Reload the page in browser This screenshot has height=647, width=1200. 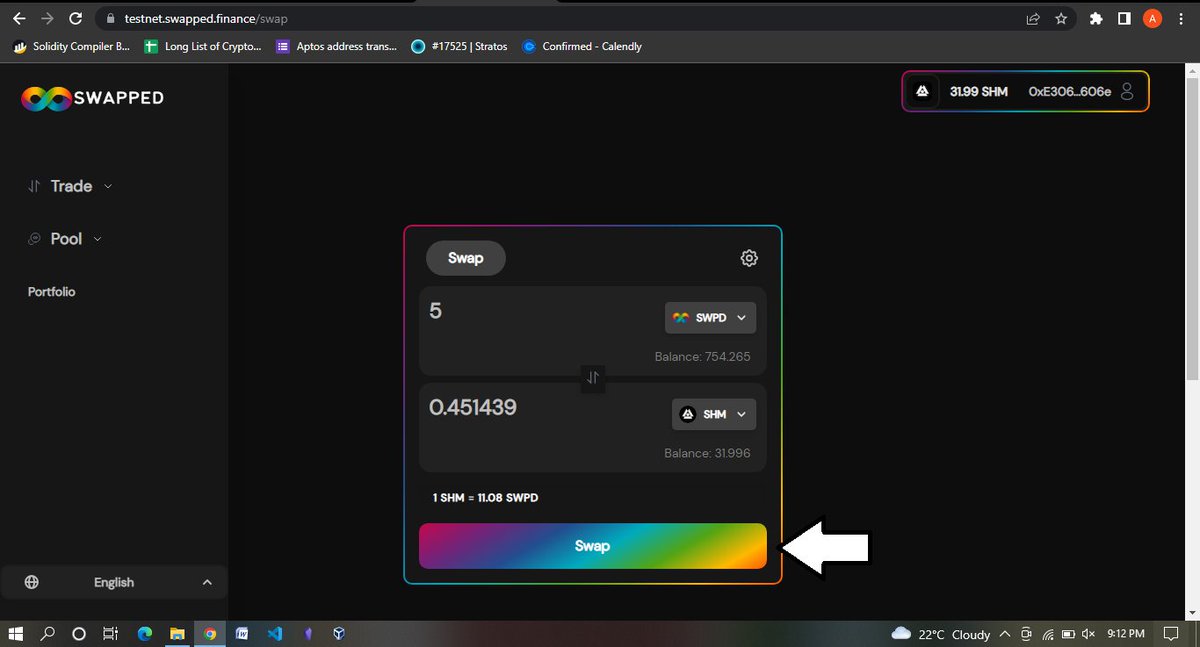(75, 18)
